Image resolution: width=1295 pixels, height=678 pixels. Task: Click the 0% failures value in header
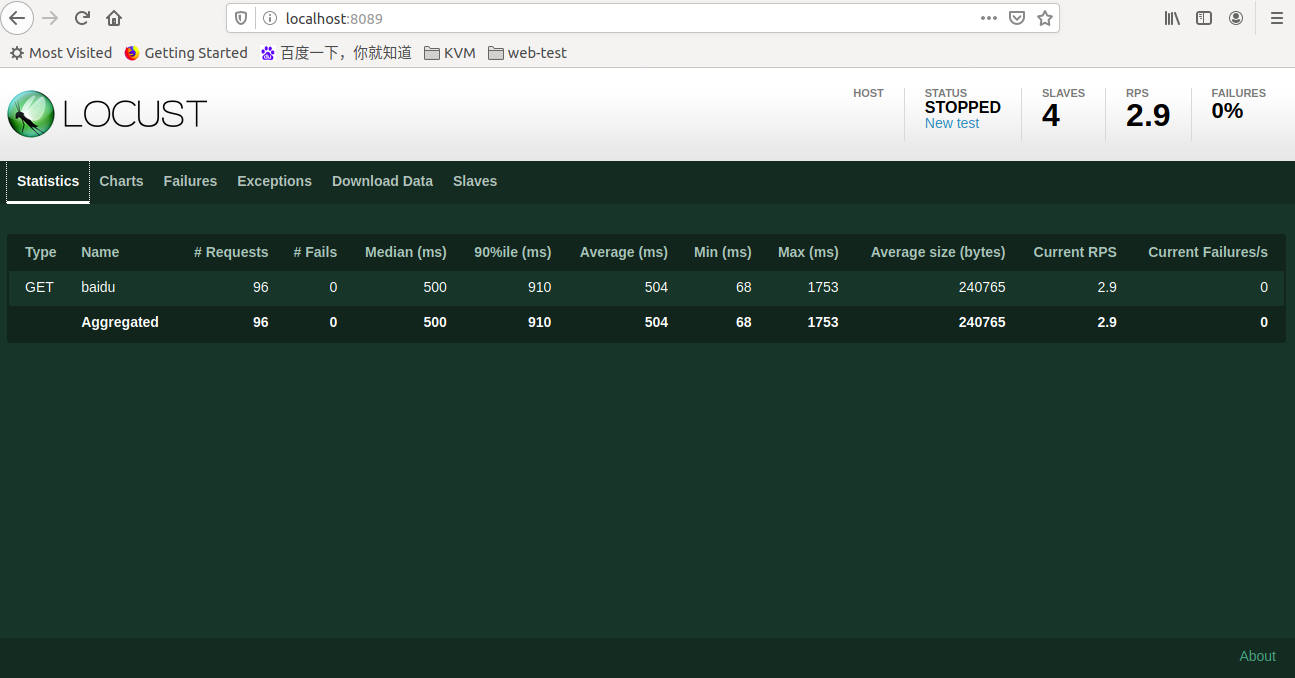coord(1227,111)
